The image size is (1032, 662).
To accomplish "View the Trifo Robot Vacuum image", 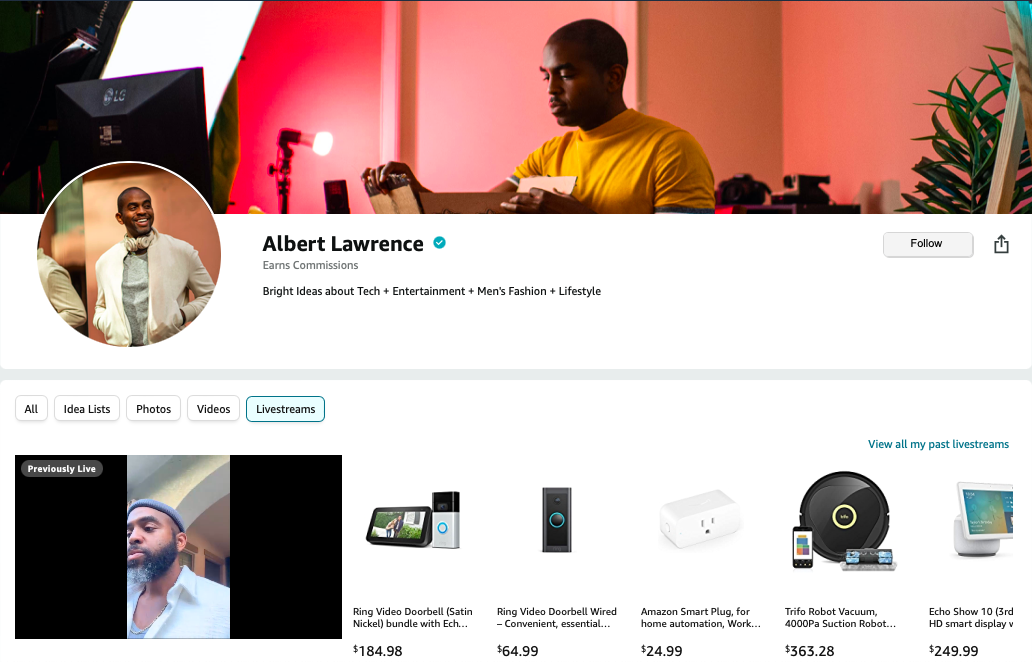I will (844, 521).
